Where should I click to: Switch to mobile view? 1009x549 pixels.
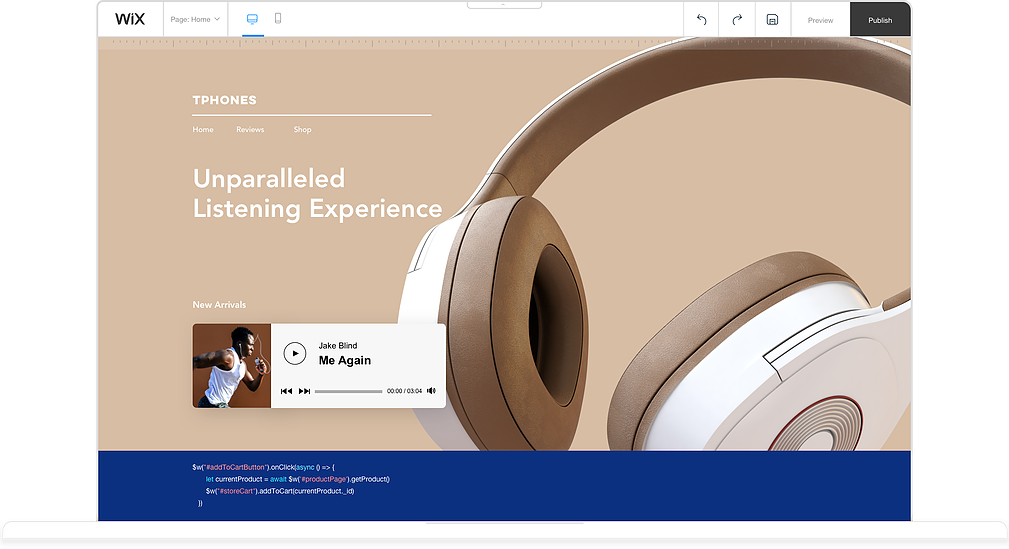click(278, 19)
